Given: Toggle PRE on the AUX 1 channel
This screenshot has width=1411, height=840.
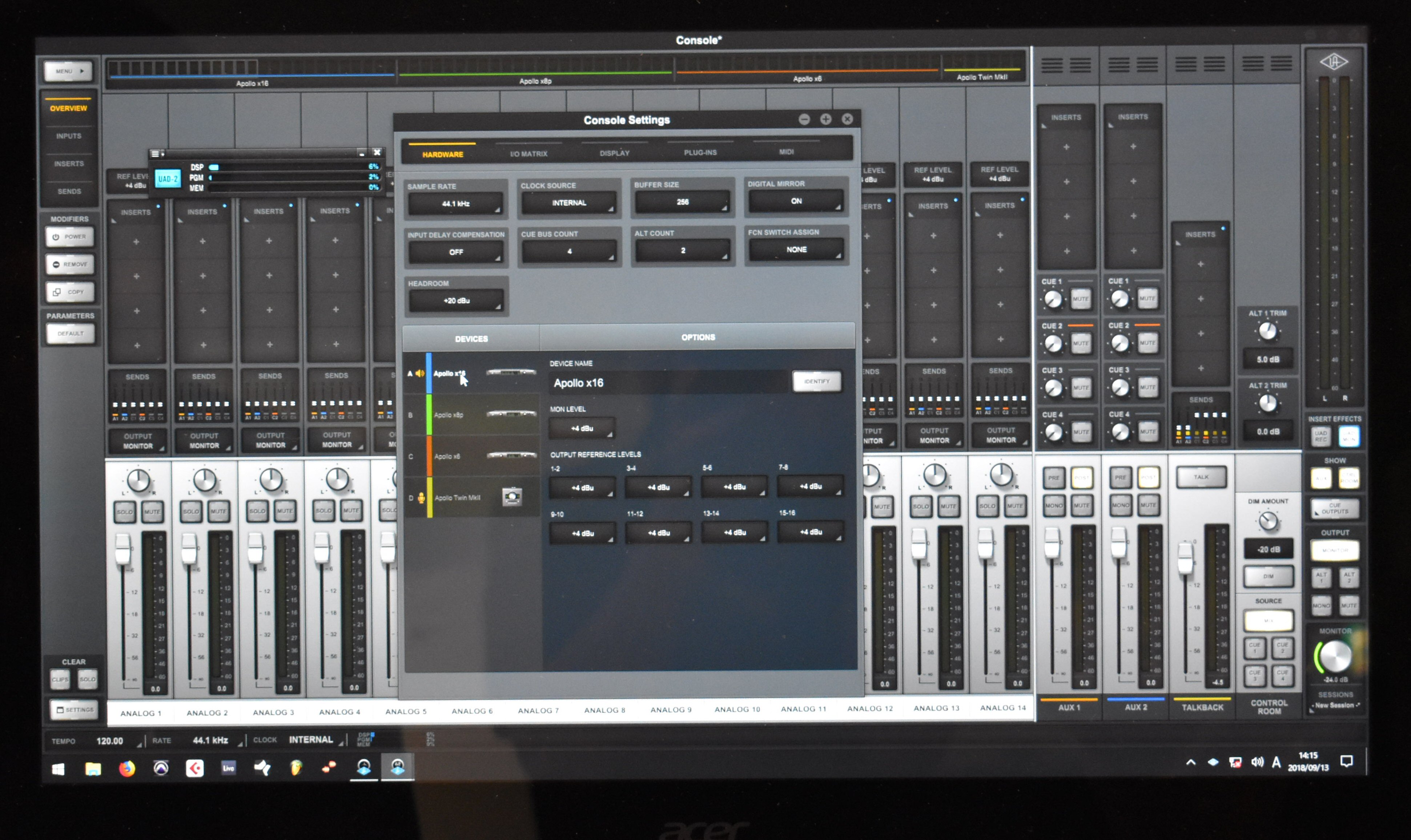Looking at the screenshot, I should point(1053,478).
